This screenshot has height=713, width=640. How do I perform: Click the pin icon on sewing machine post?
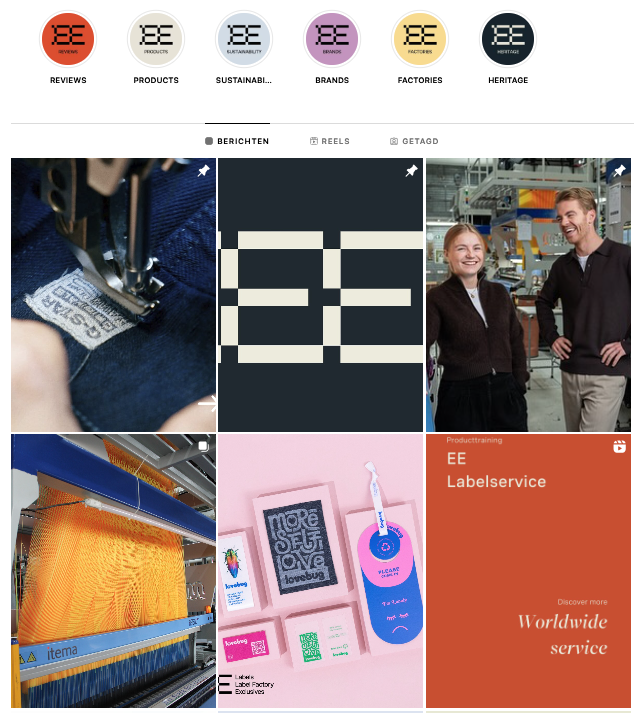tap(203, 171)
